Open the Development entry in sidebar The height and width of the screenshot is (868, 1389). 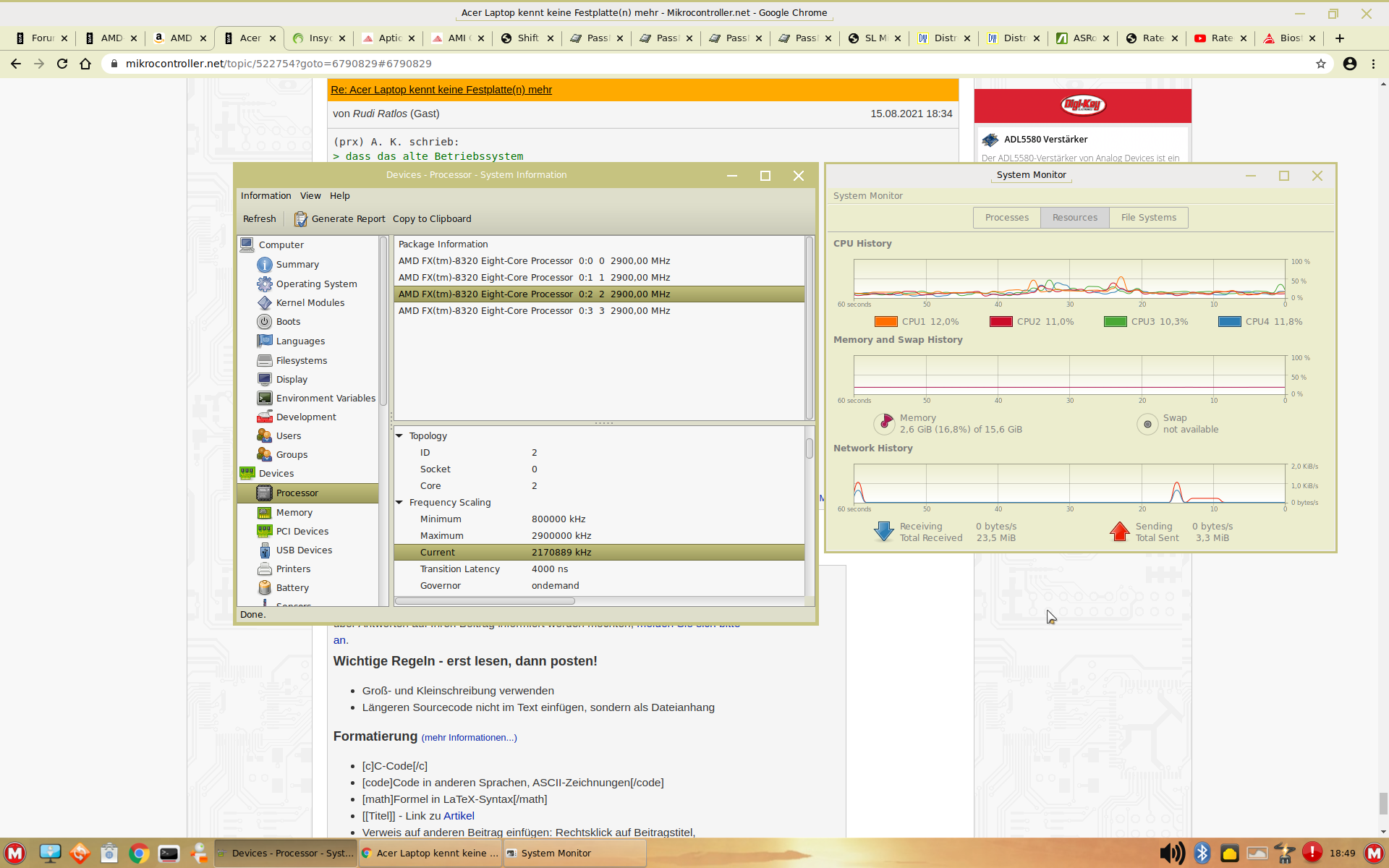[x=306, y=417]
